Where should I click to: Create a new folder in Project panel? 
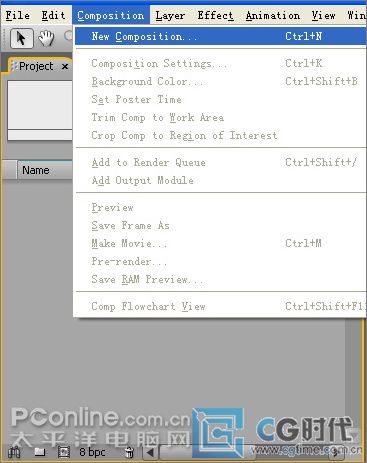coord(40,452)
